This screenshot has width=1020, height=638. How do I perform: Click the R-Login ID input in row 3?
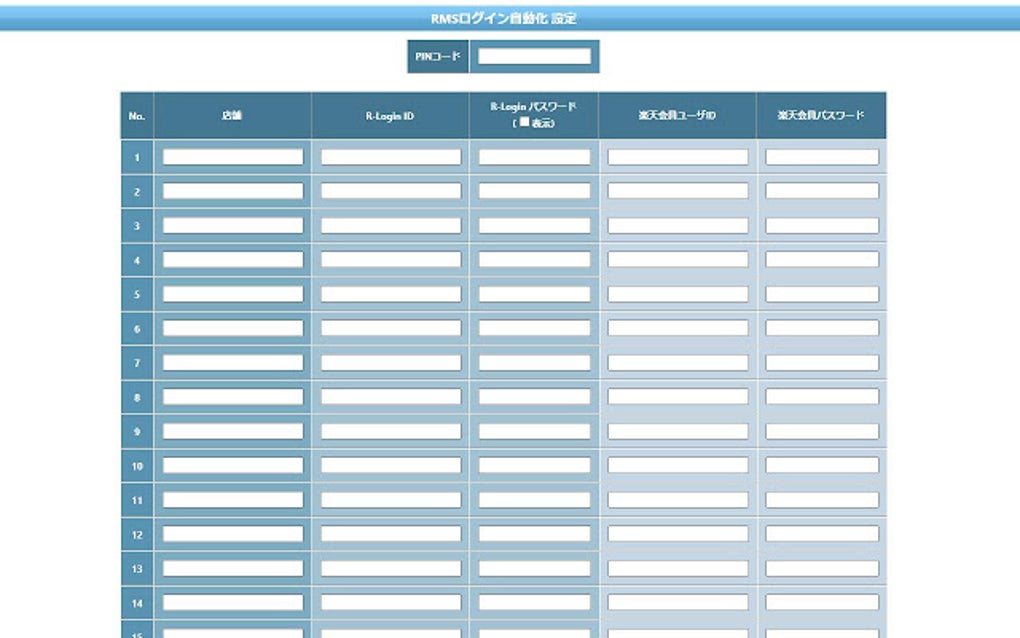[x=391, y=226]
